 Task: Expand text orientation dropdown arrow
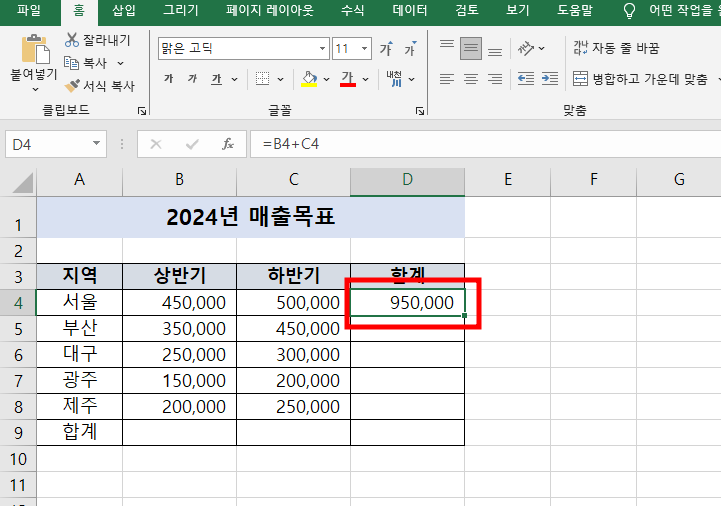542,48
